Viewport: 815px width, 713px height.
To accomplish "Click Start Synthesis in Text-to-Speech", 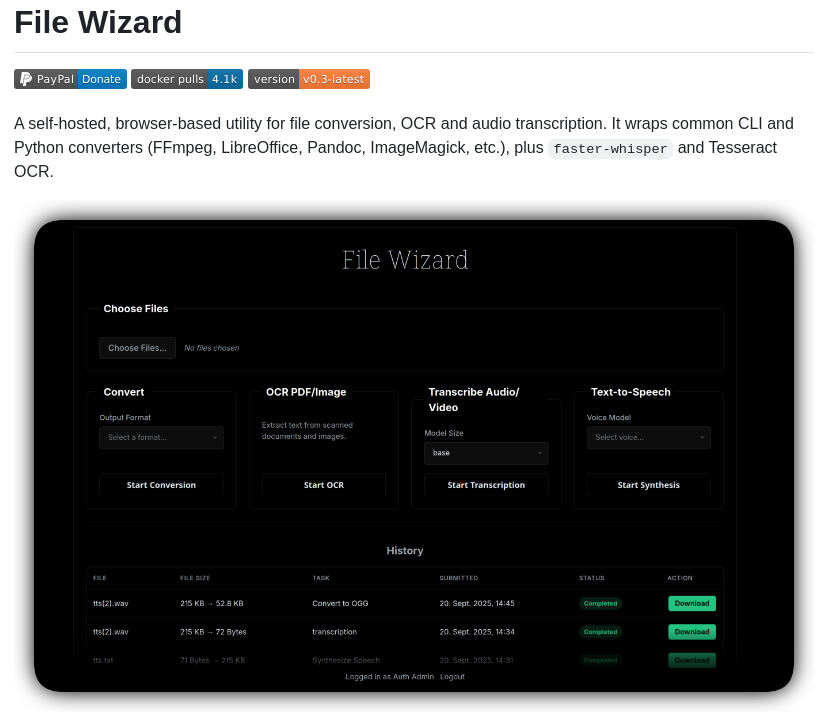I will pos(648,484).
